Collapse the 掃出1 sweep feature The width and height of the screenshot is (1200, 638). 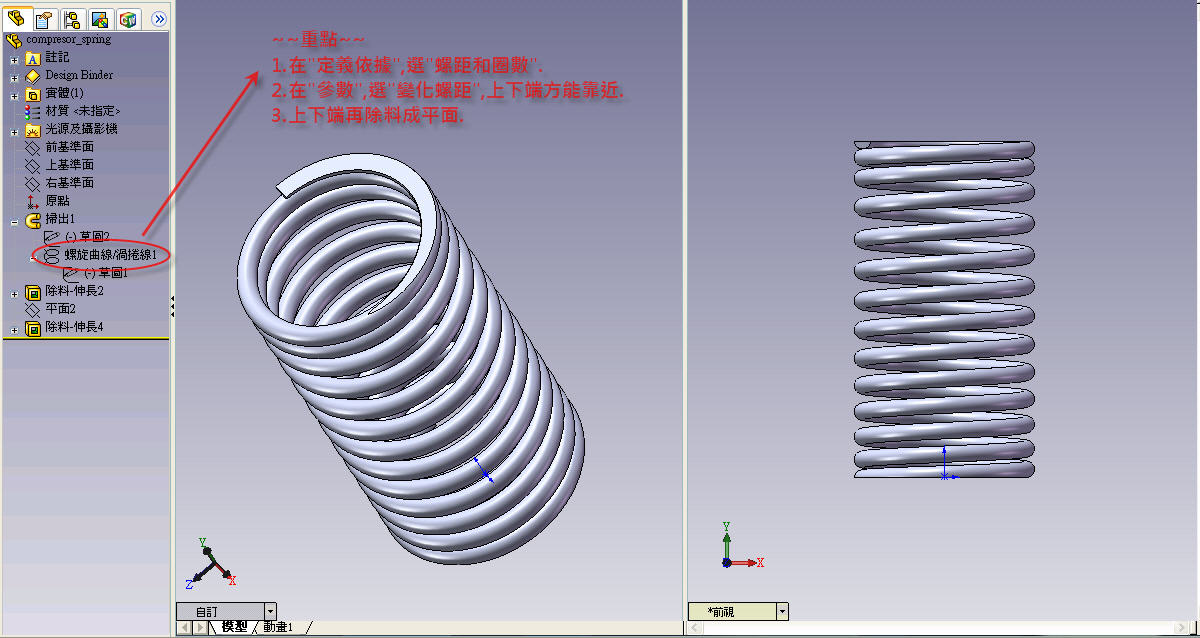click(x=14, y=221)
